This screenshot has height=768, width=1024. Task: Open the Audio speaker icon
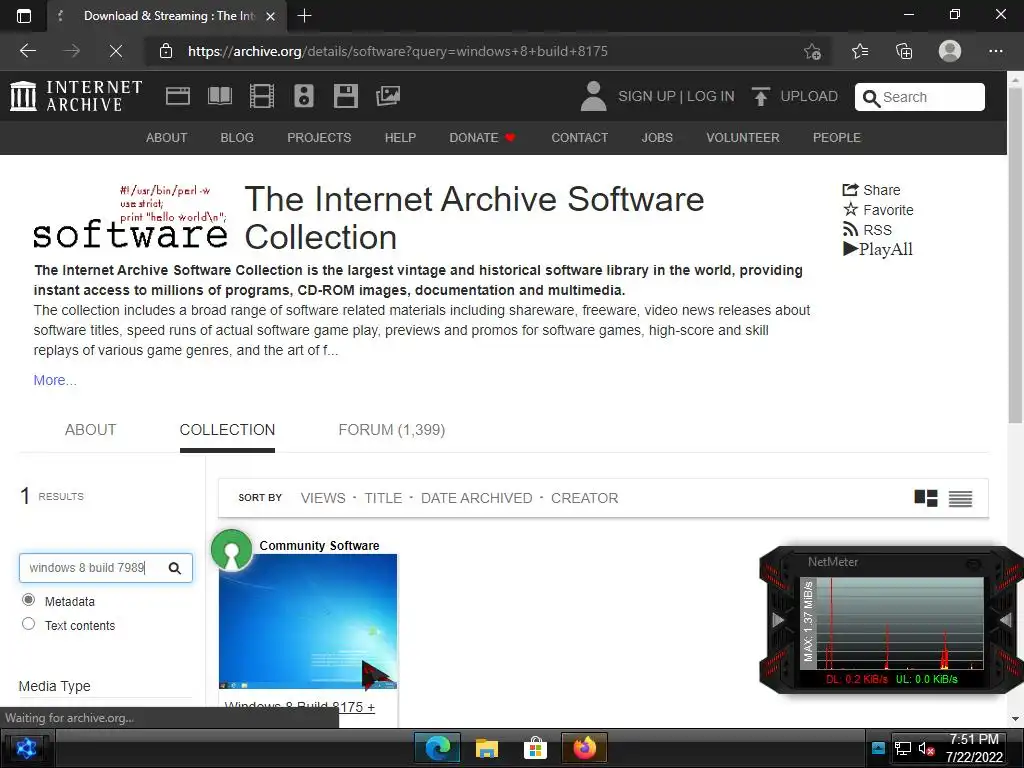[304, 96]
